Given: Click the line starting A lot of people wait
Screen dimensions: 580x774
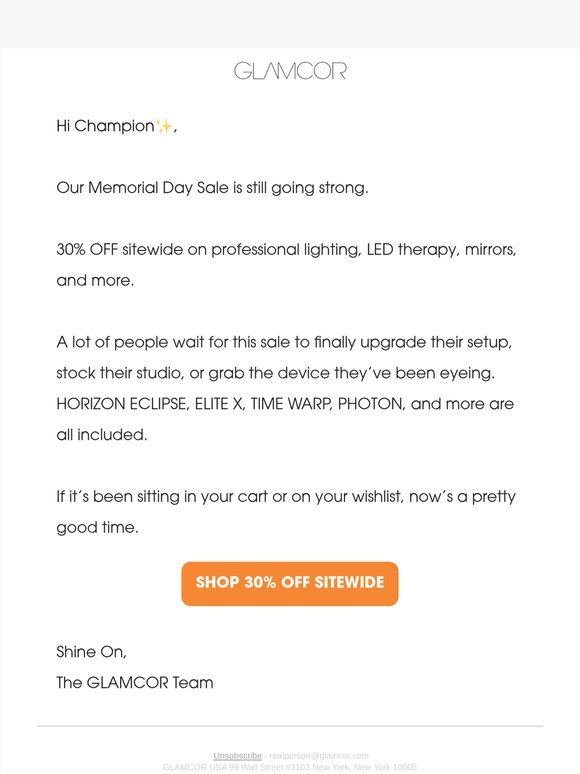Looking at the screenshot, I should click(x=284, y=342).
